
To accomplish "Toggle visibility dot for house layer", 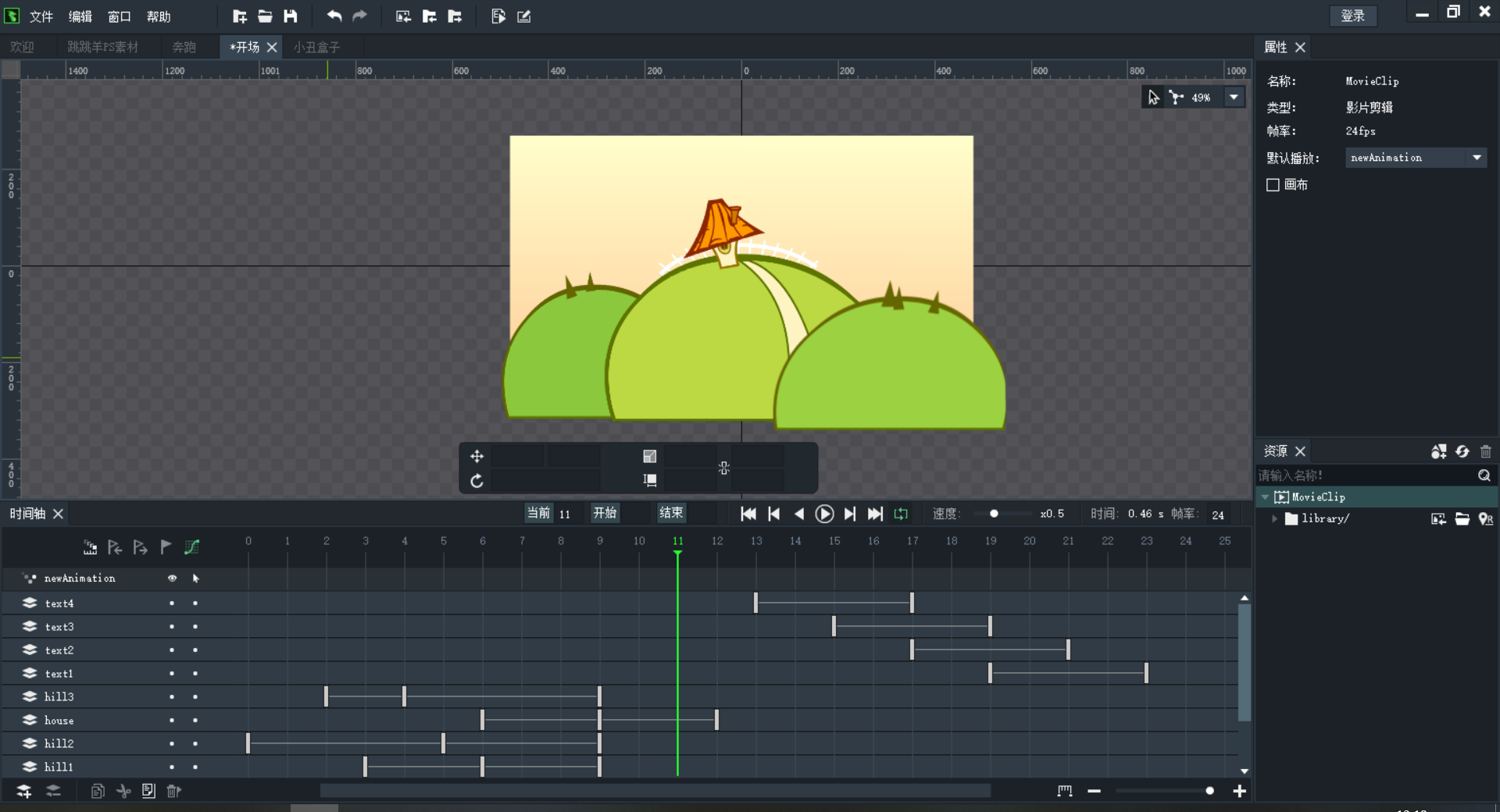I will click(172, 721).
